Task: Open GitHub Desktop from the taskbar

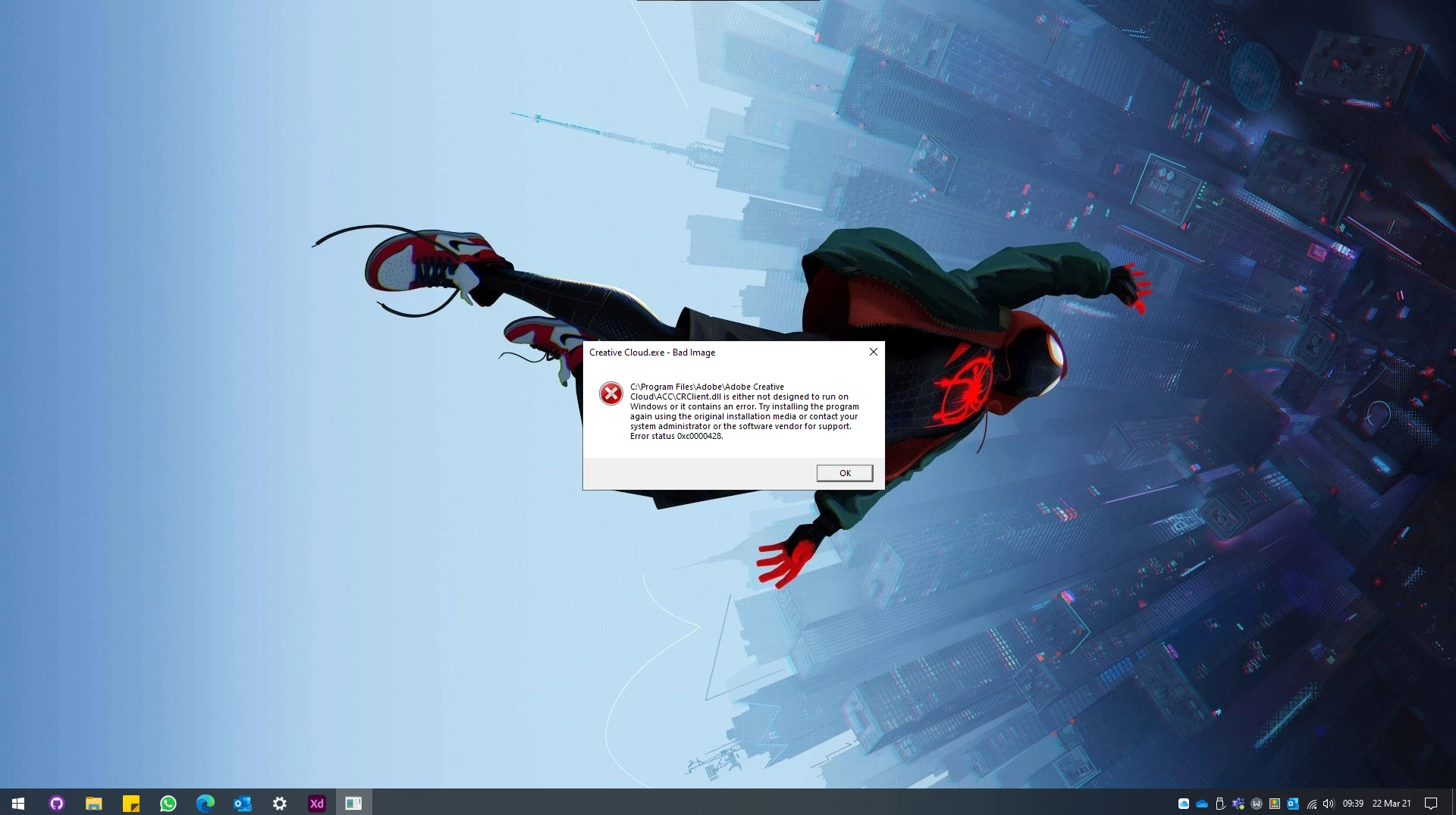Action: click(x=56, y=803)
